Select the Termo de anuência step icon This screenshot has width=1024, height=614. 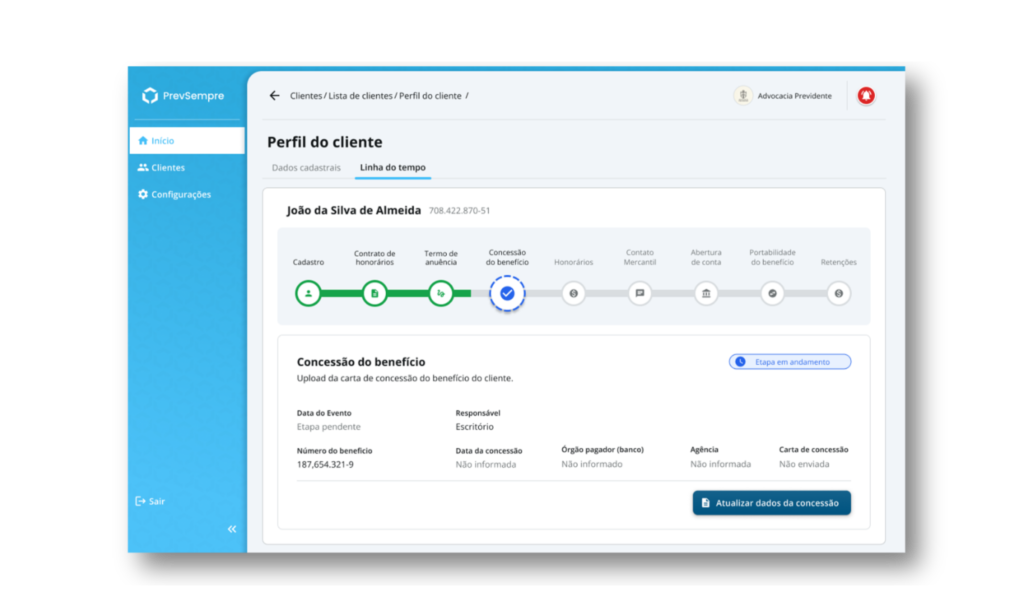pyautogui.click(x=441, y=294)
